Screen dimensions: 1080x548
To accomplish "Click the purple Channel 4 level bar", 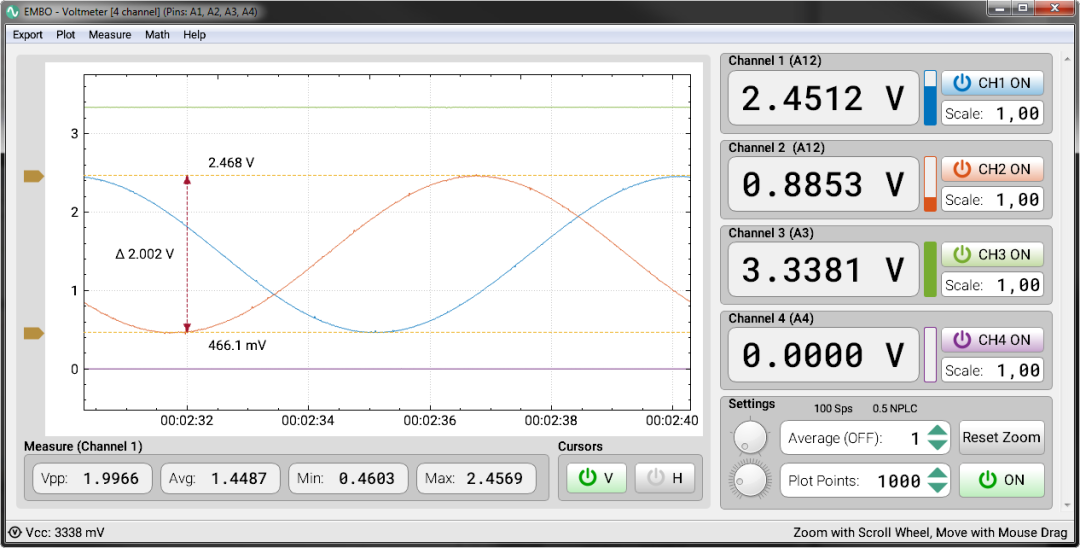I will 930,355.
